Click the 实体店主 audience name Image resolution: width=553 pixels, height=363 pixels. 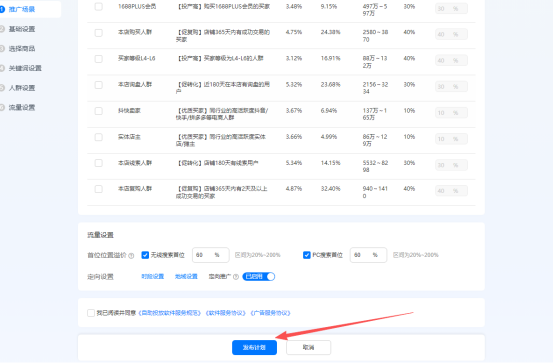point(129,137)
